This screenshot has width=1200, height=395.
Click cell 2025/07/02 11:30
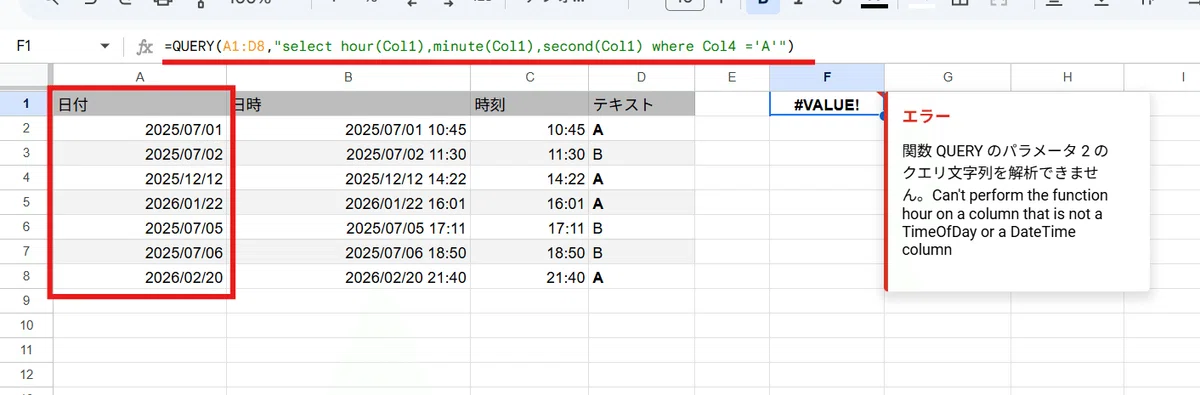tap(348, 153)
